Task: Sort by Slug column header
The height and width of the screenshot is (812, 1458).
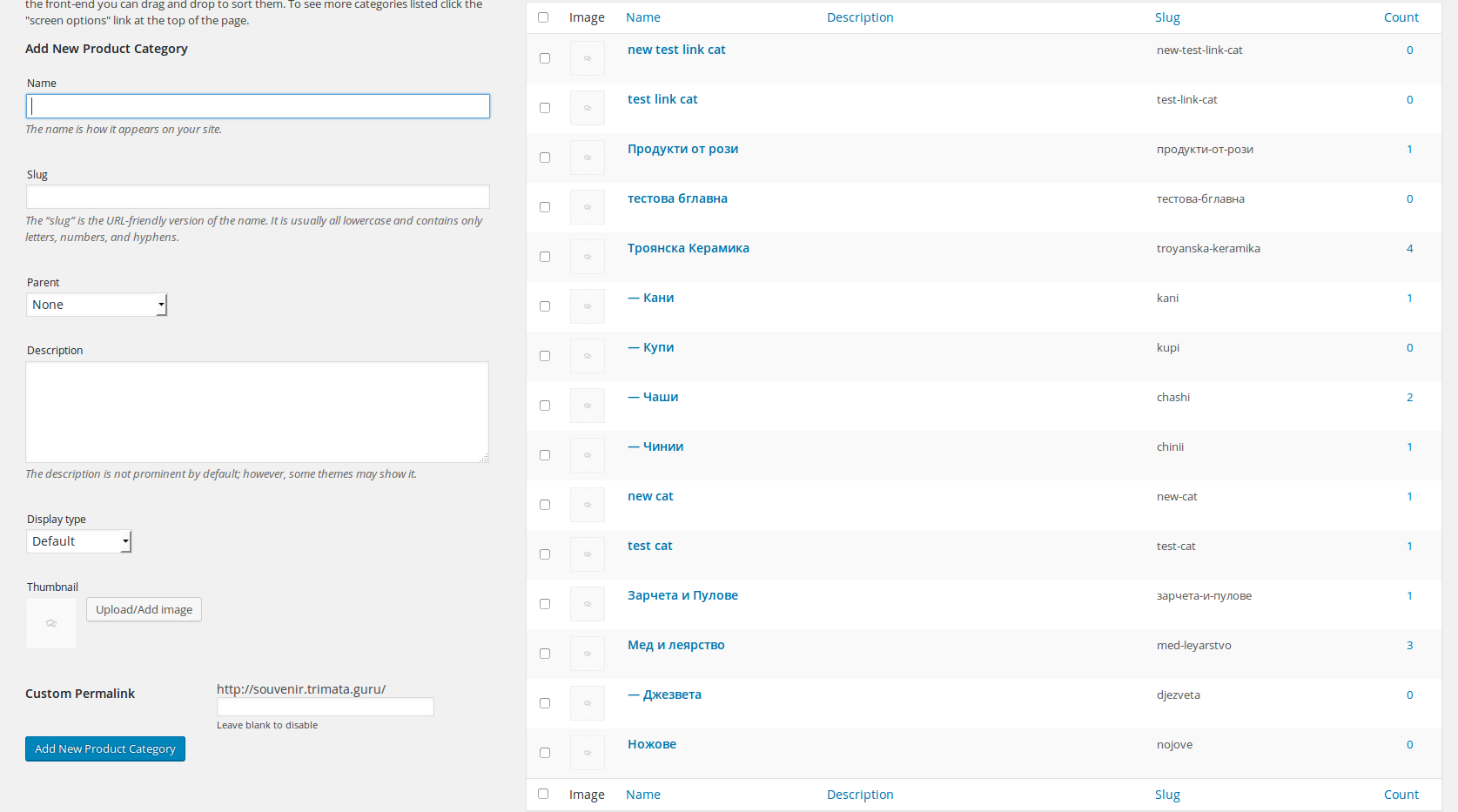Action: click(1167, 17)
